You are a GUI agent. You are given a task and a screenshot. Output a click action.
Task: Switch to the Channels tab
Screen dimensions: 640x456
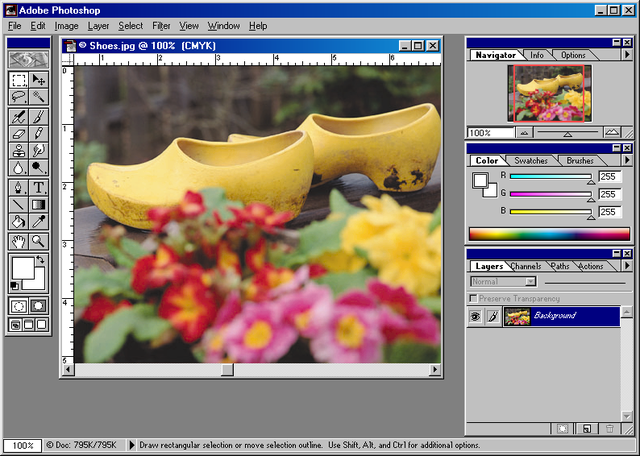click(526, 266)
